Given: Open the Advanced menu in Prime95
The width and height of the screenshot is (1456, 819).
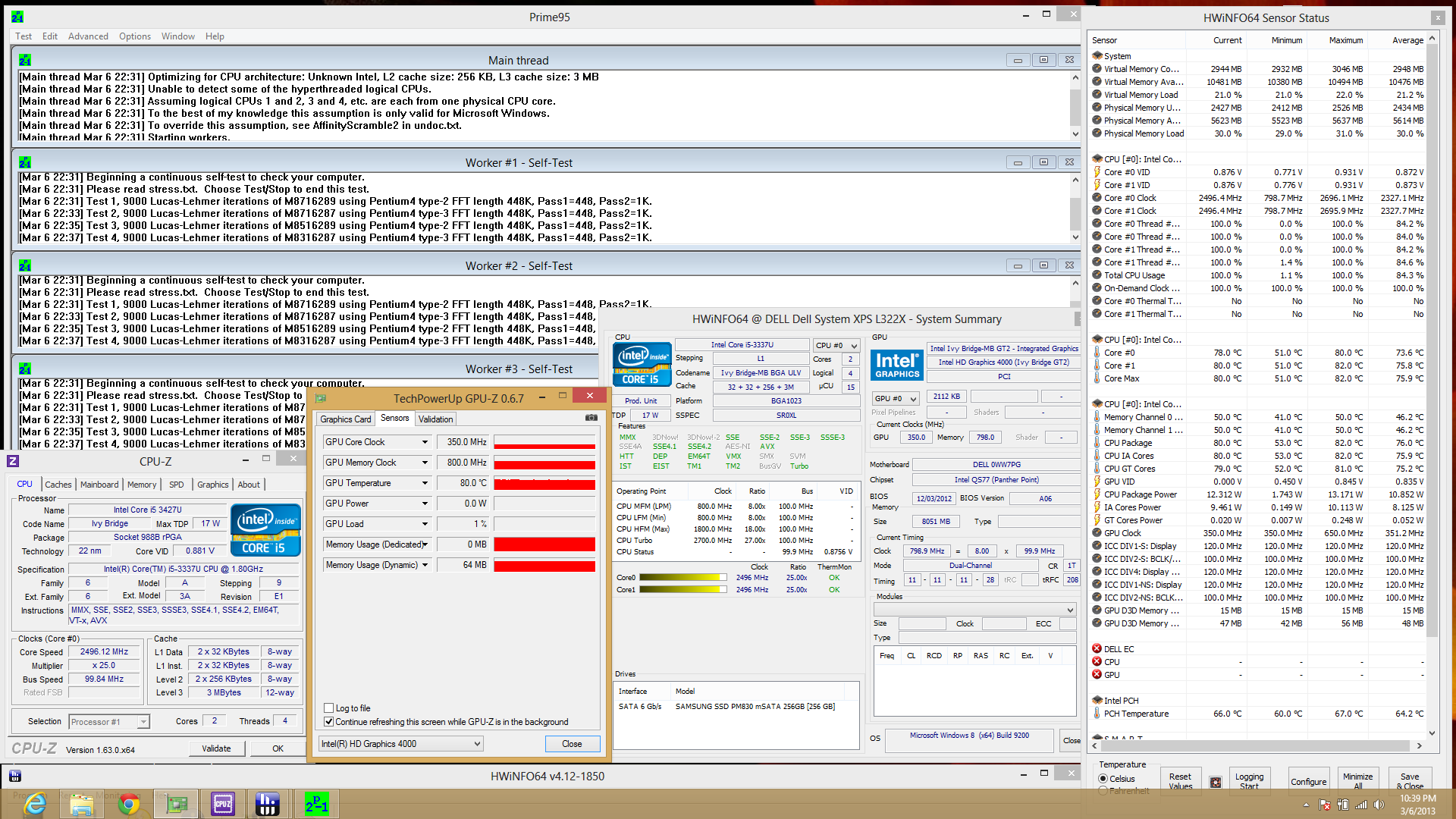Looking at the screenshot, I should [x=88, y=36].
